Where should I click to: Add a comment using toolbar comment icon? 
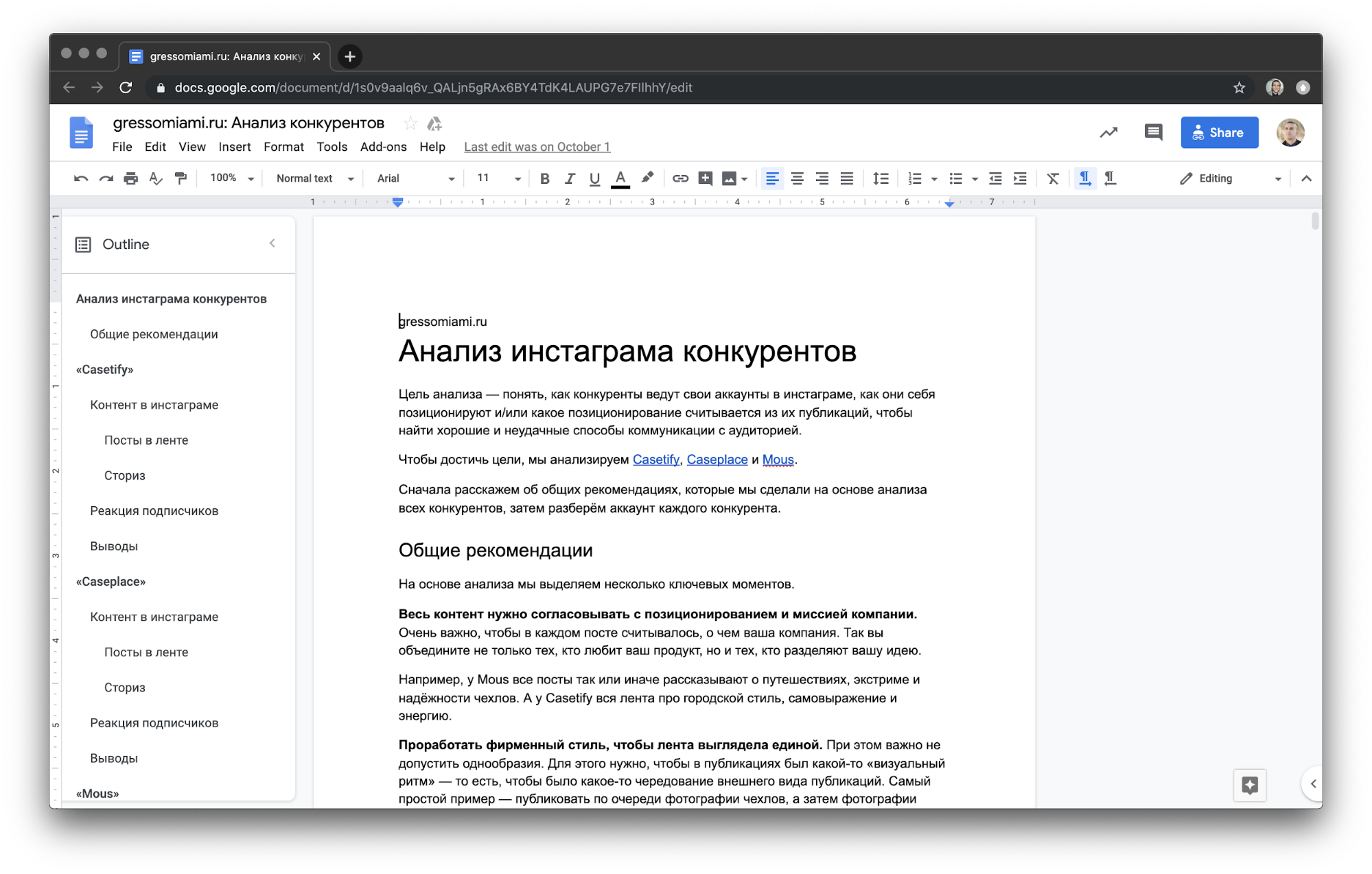point(705,178)
